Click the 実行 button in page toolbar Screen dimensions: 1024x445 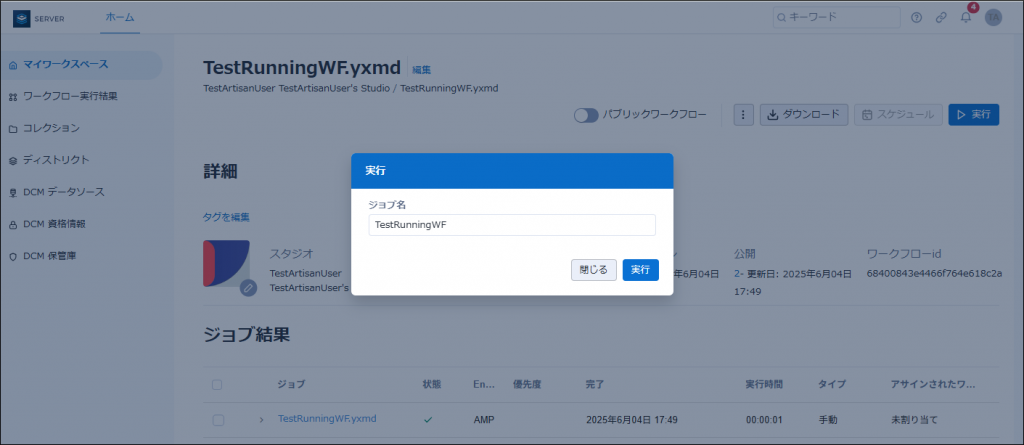pyautogui.click(x=974, y=114)
